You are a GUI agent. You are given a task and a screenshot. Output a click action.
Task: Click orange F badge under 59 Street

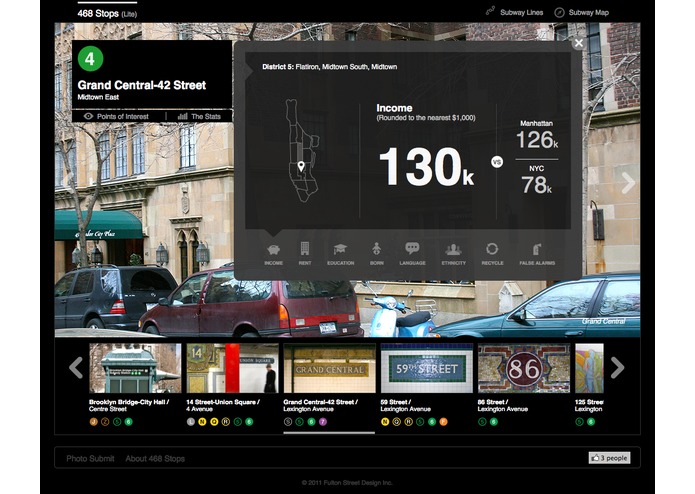(x=443, y=422)
